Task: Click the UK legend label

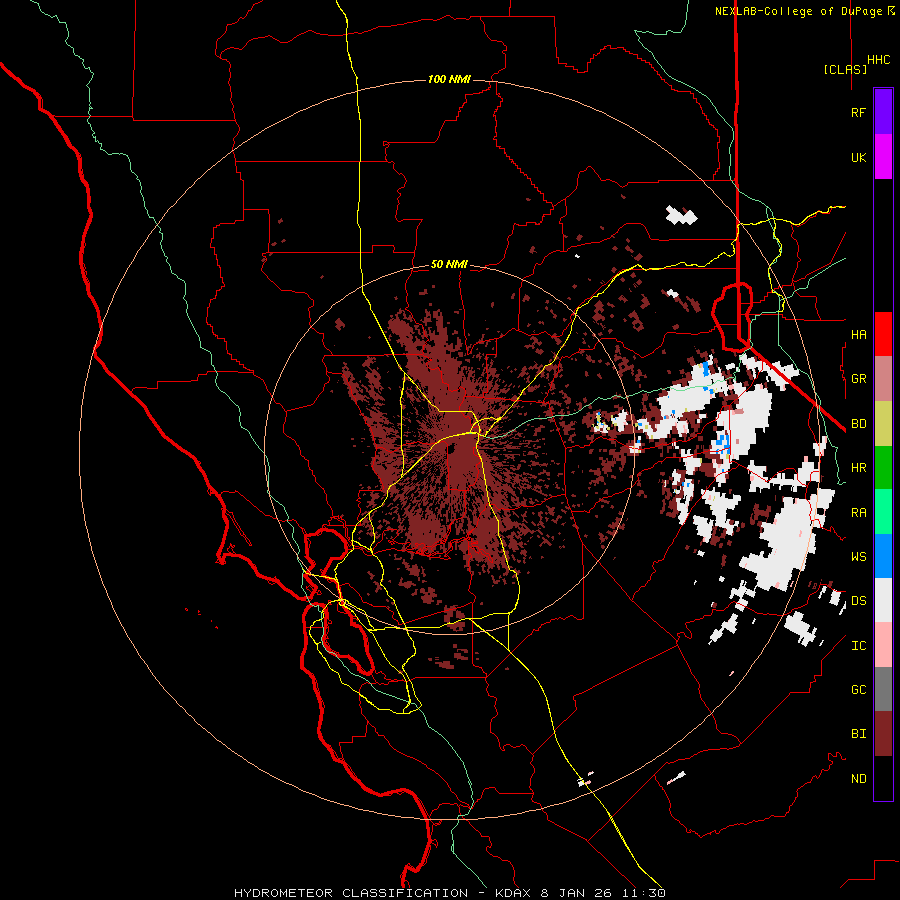Action: coord(858,157)
